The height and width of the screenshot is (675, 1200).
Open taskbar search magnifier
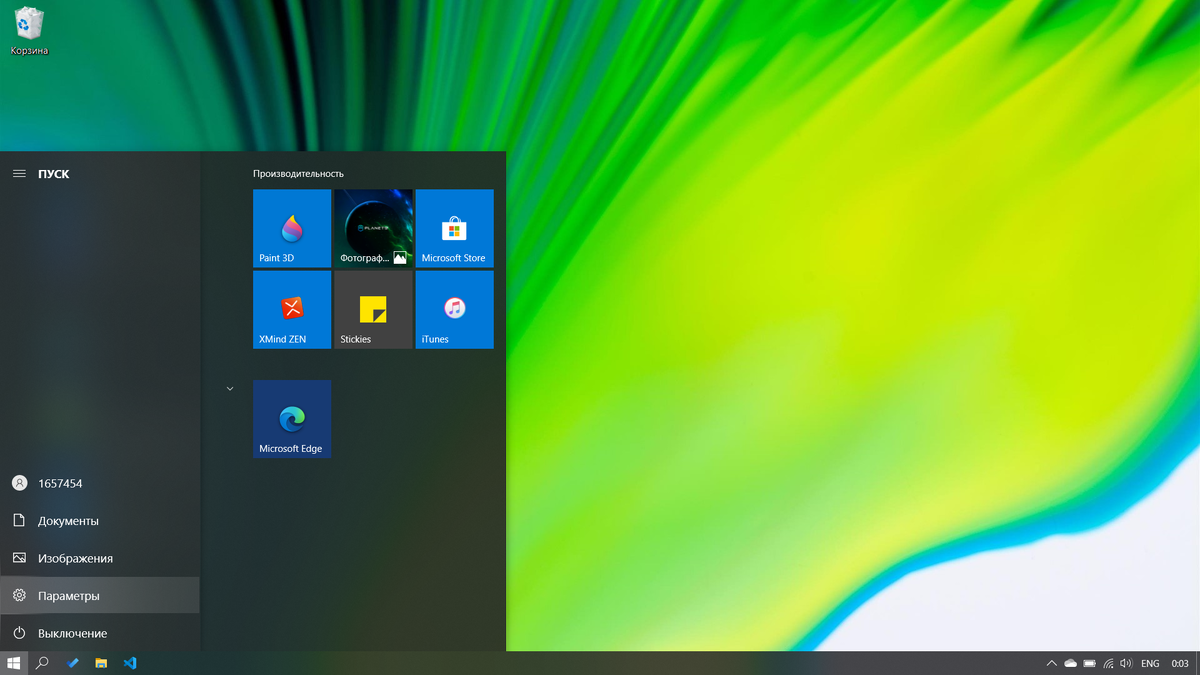point(42,663)
